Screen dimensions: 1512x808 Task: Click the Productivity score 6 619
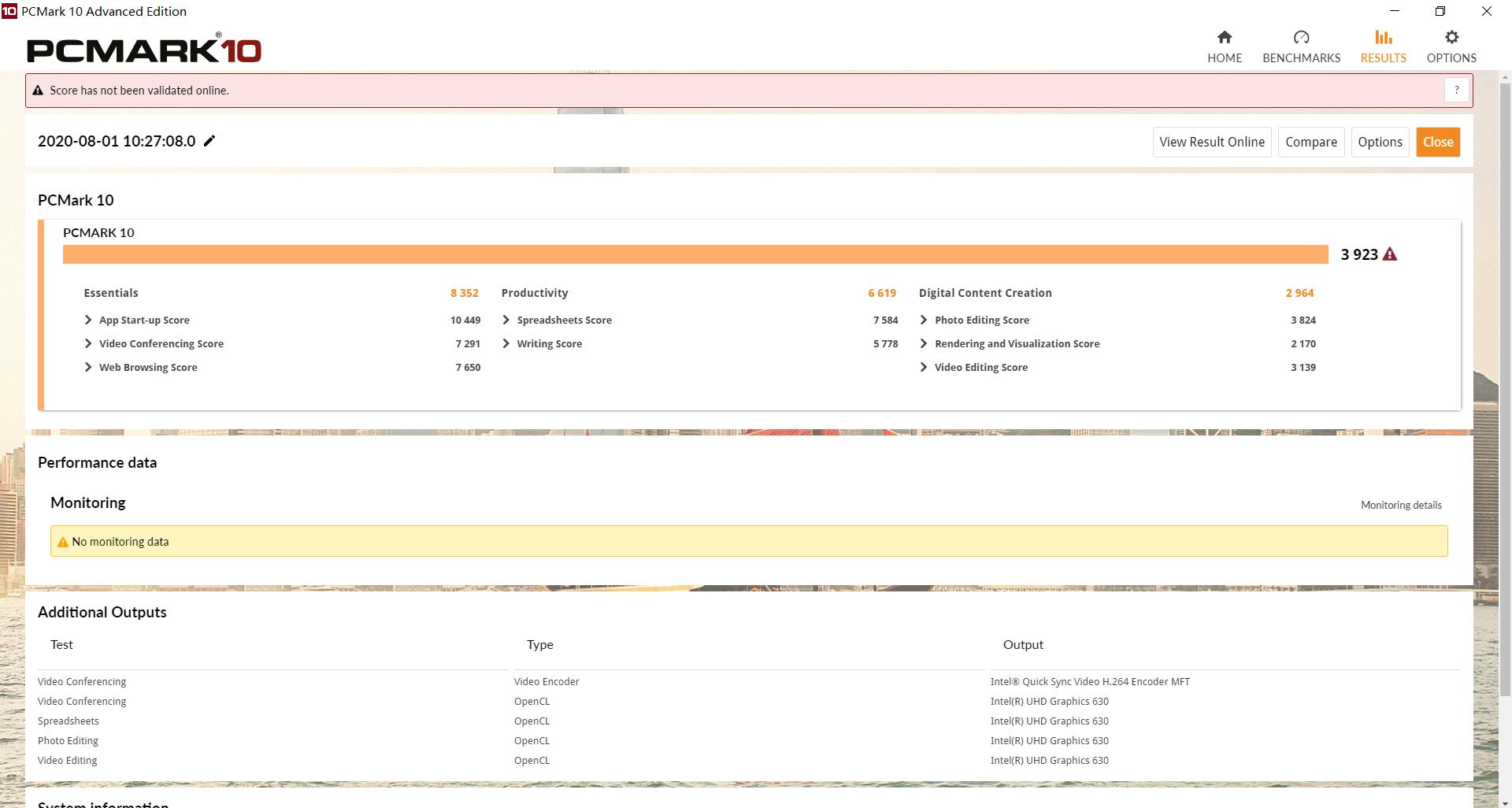tap(882, 293)
